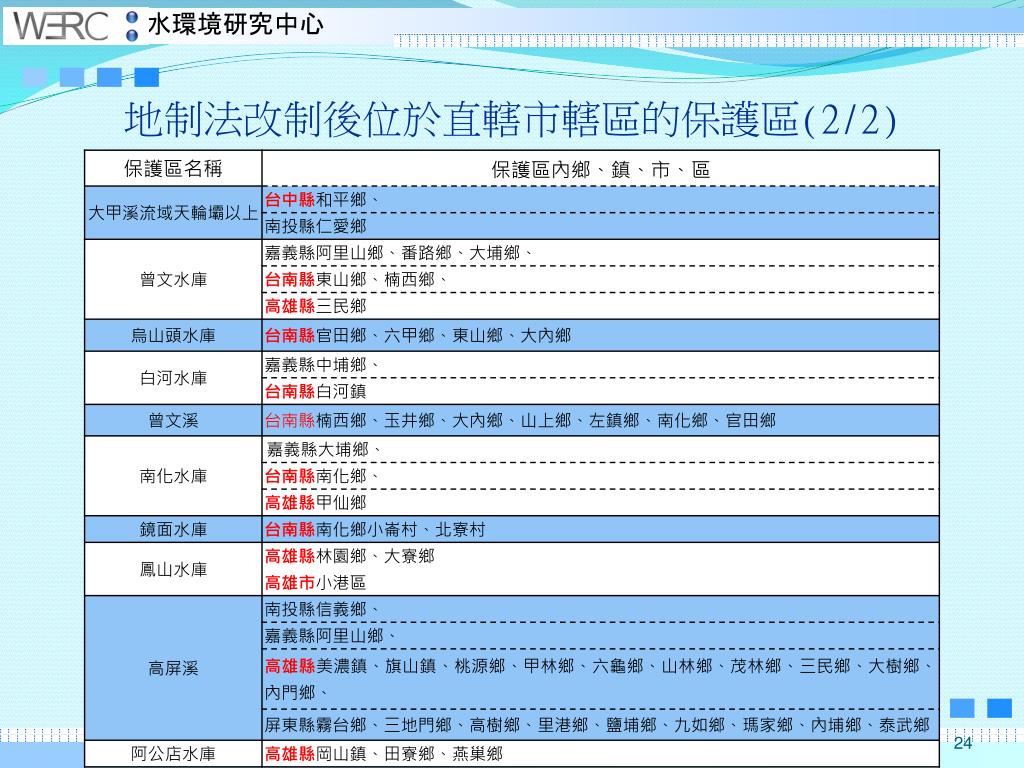Image resolution: width=1024 pixels, height=768 pixels.
Task: Click the WERC logo
Action: [61, 25]
